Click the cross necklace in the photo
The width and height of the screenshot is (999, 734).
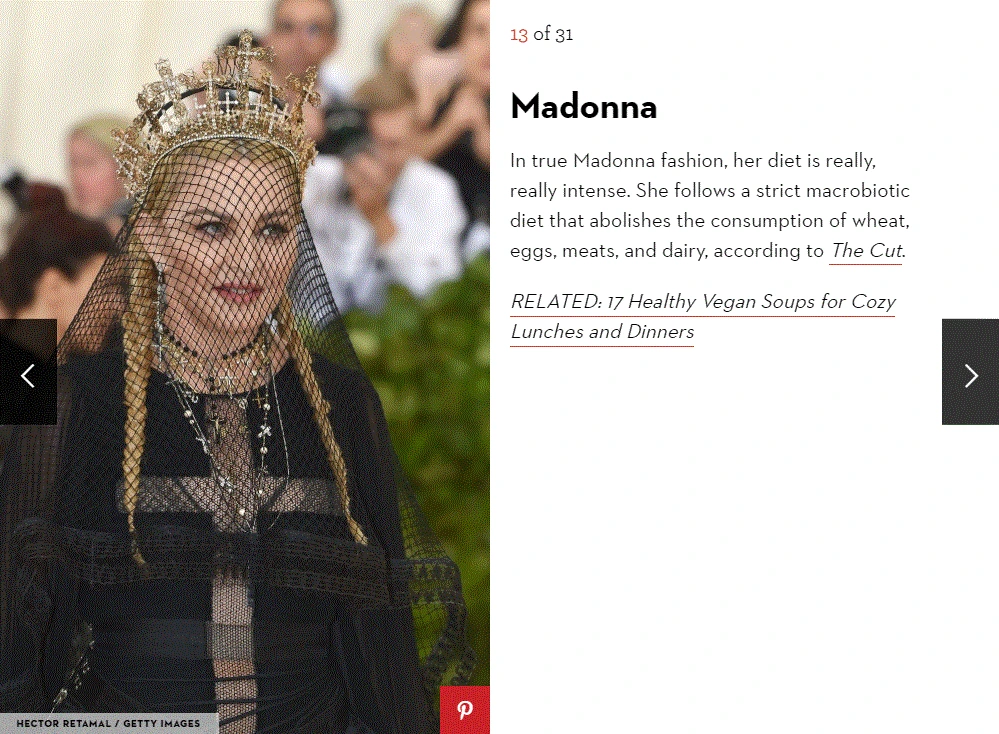[x=217, y=426]
